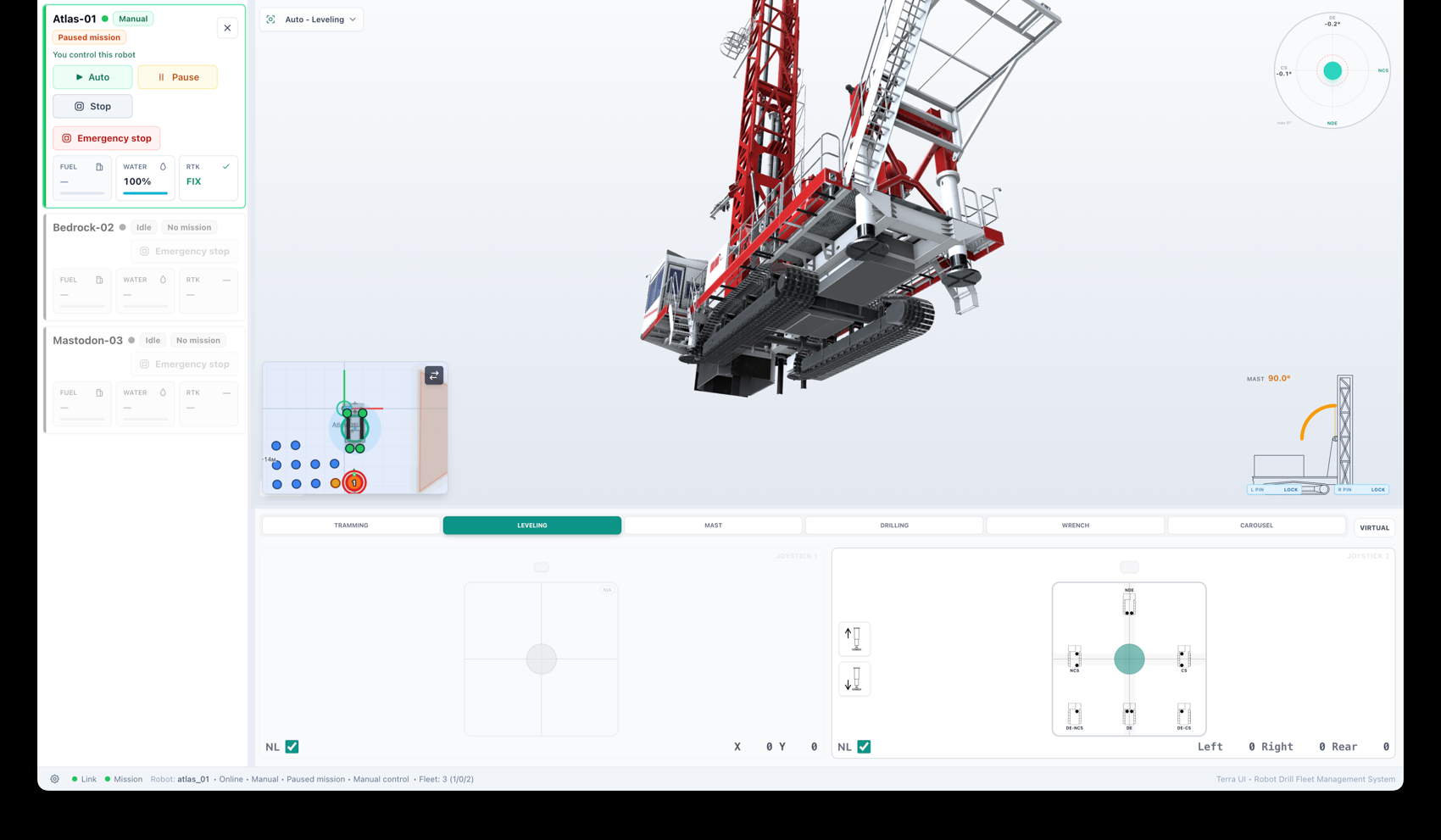The image size is (1441, 840).
Task: Click the water drop icon on Bedrock-02 card
Action: [163, 280]
